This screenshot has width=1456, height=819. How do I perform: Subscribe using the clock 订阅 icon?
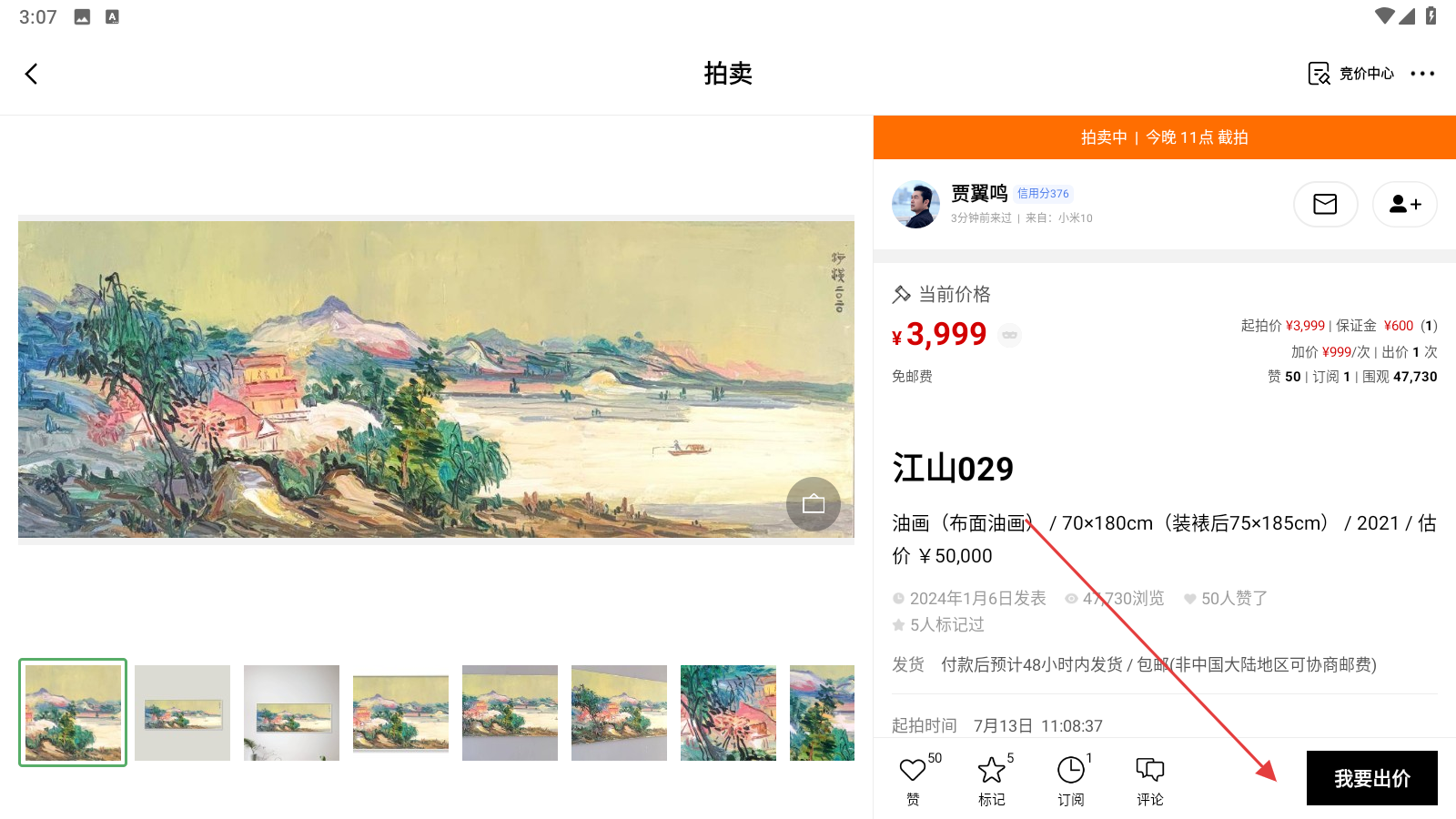(1071, 780)
